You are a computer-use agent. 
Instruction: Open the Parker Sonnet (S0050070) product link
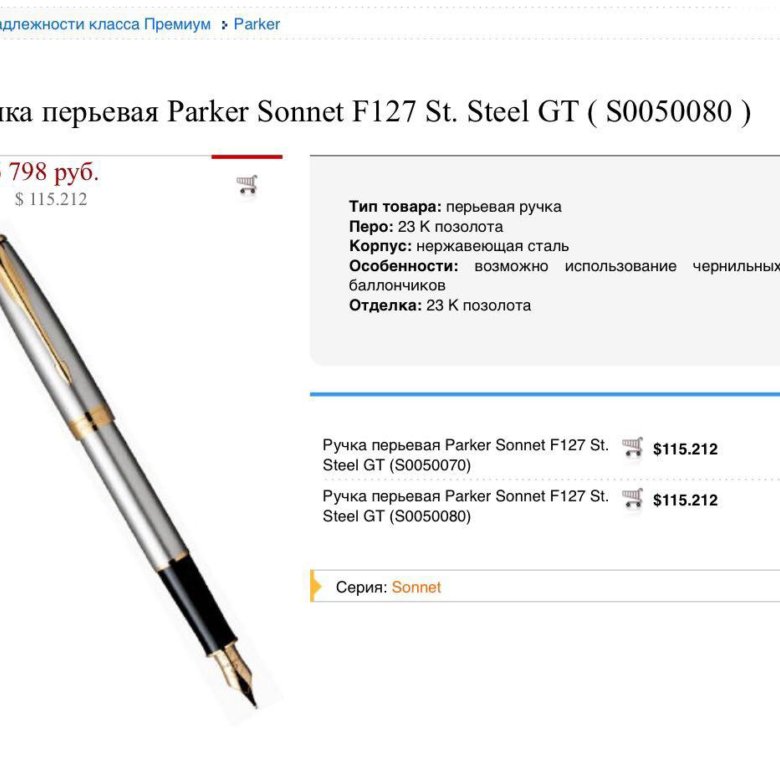(465, 455)
